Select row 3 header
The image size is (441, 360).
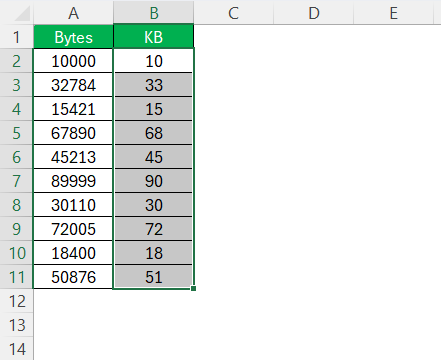click(x=17, y=85)
